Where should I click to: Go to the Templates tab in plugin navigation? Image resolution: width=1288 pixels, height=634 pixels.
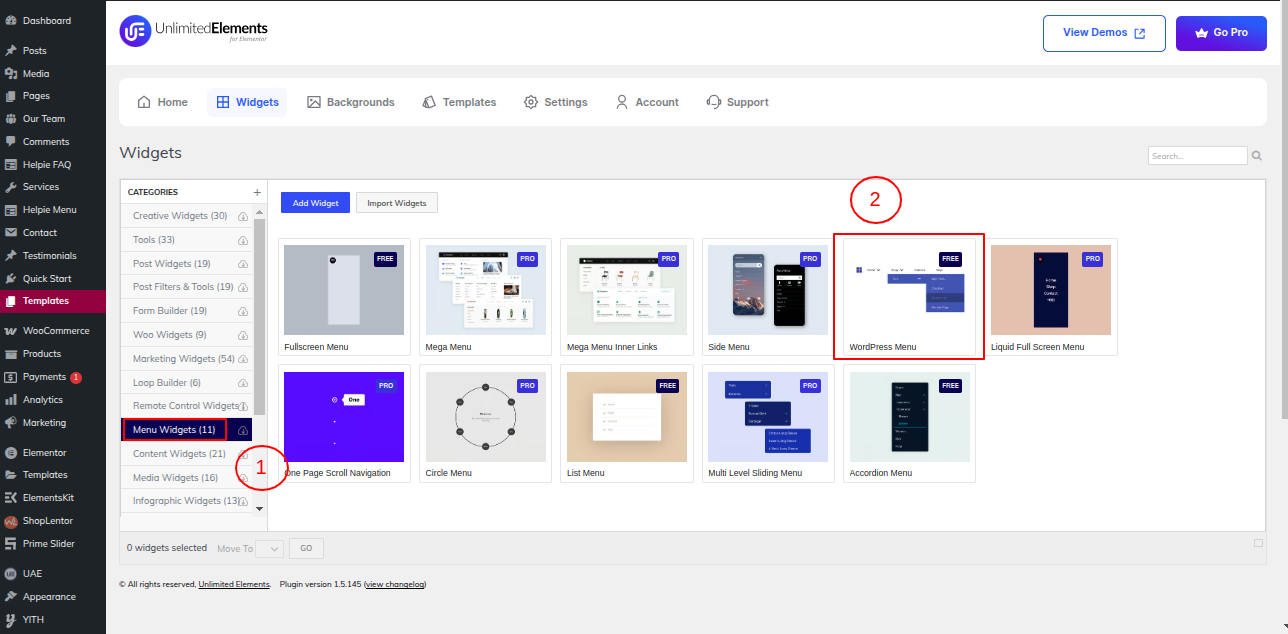point(459,102)
